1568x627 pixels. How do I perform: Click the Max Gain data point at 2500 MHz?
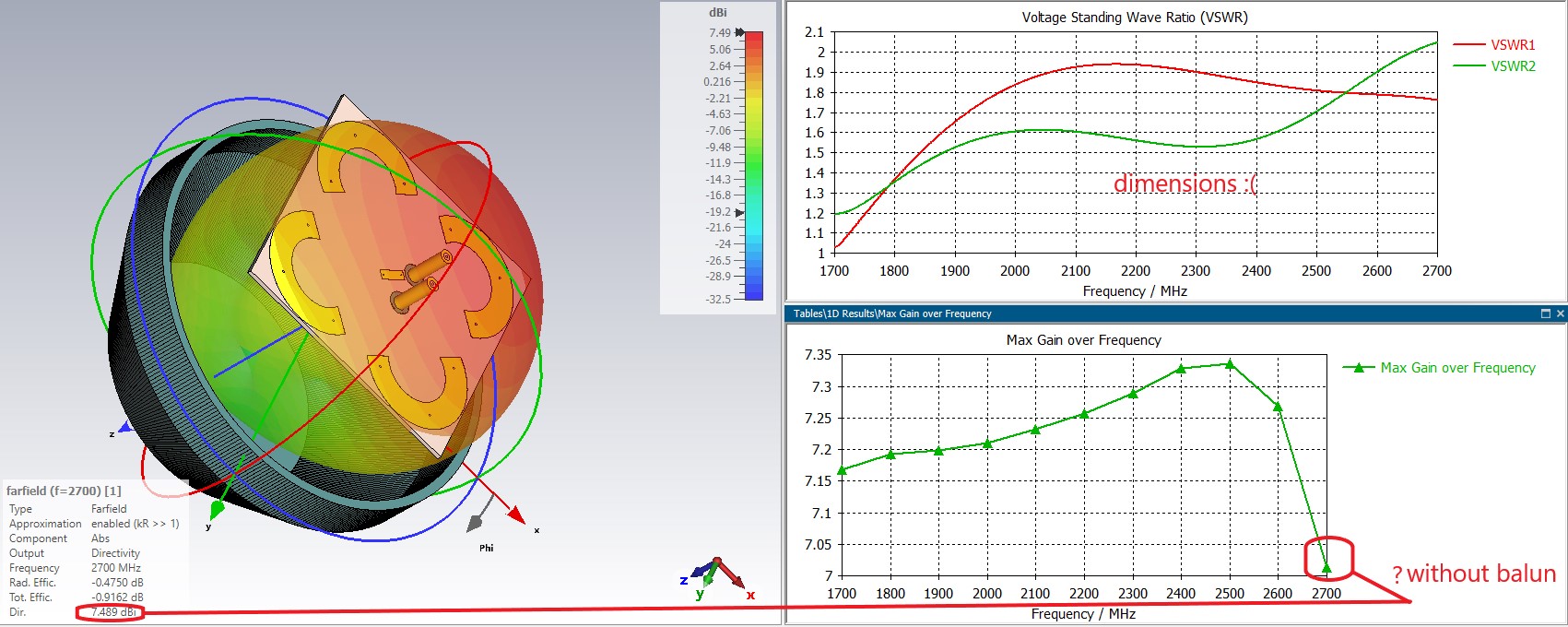pos(1230,364)
